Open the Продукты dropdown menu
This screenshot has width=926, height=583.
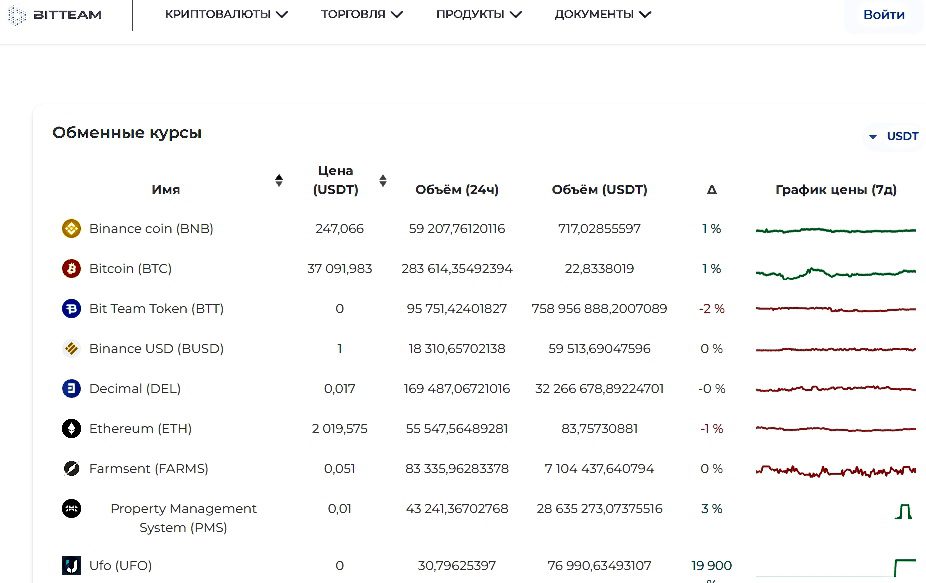[479, 14]
